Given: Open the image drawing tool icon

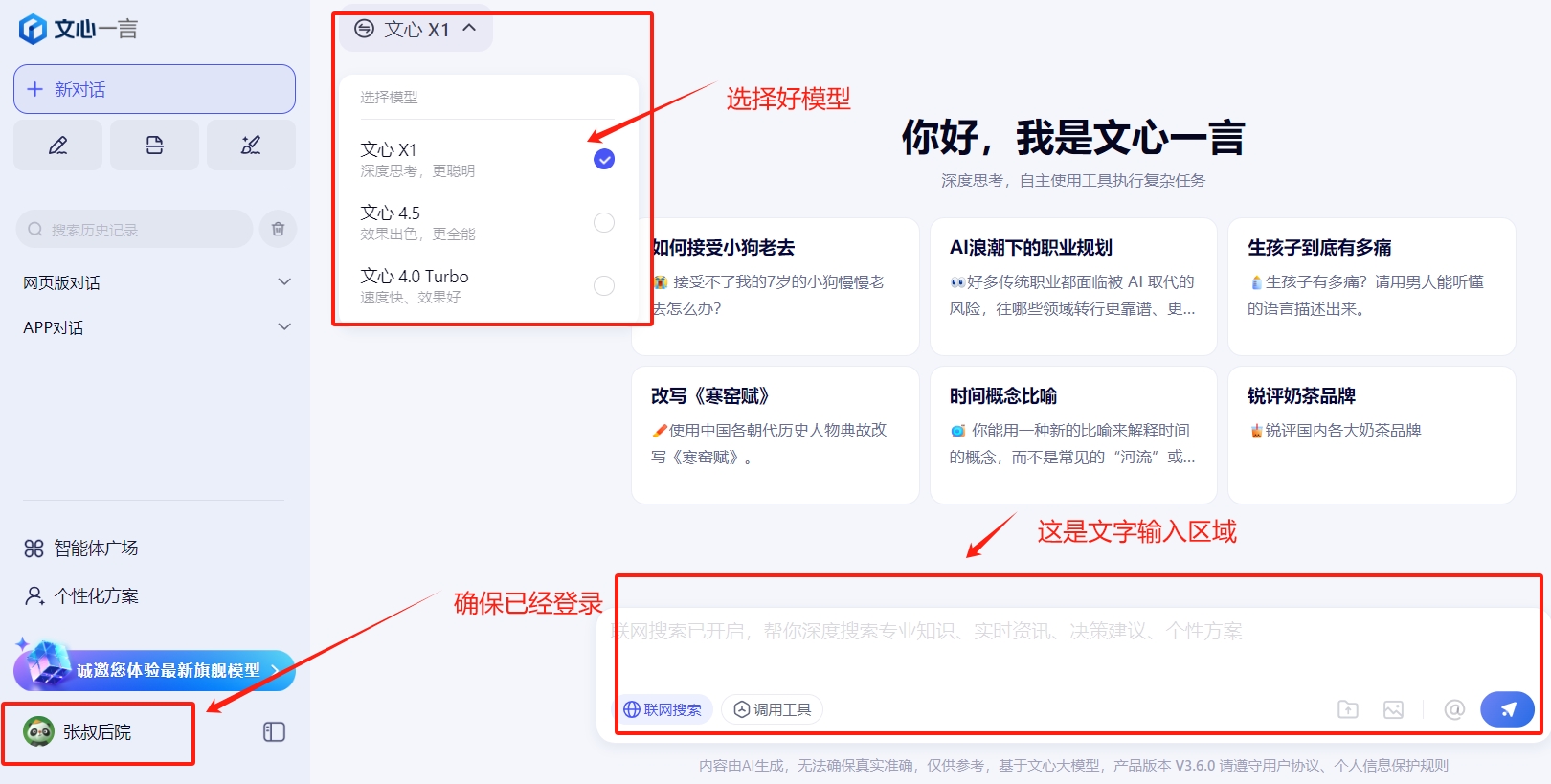Looking at the screenshot, I should point(251,146).
